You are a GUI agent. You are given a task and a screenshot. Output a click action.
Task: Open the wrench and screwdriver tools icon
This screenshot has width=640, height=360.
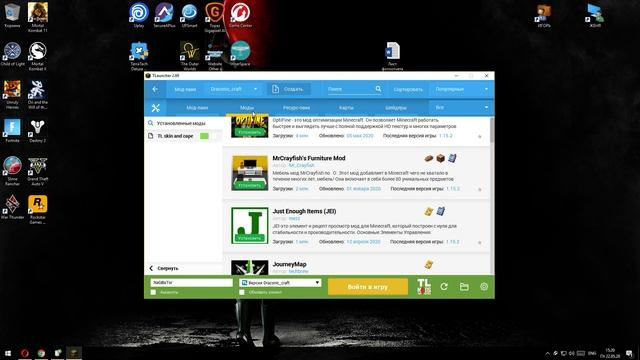point(156,108)
